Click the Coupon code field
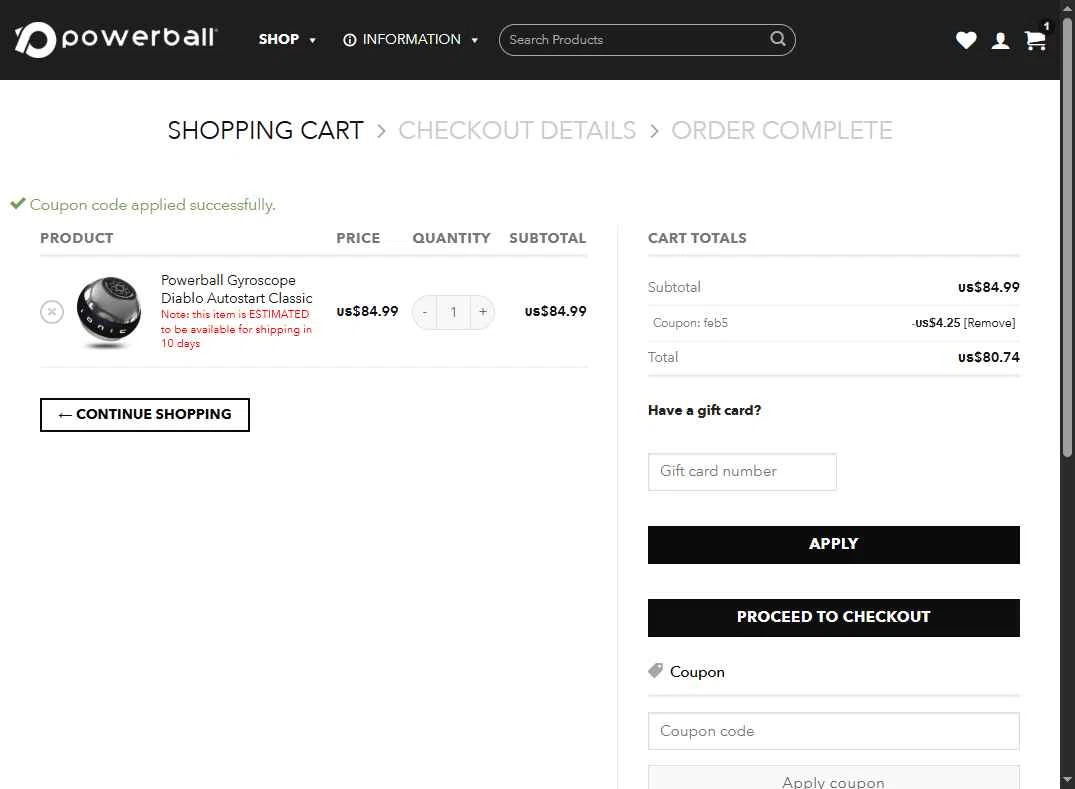The width and height of the screenshot is (1075, 789). (834, 731)
